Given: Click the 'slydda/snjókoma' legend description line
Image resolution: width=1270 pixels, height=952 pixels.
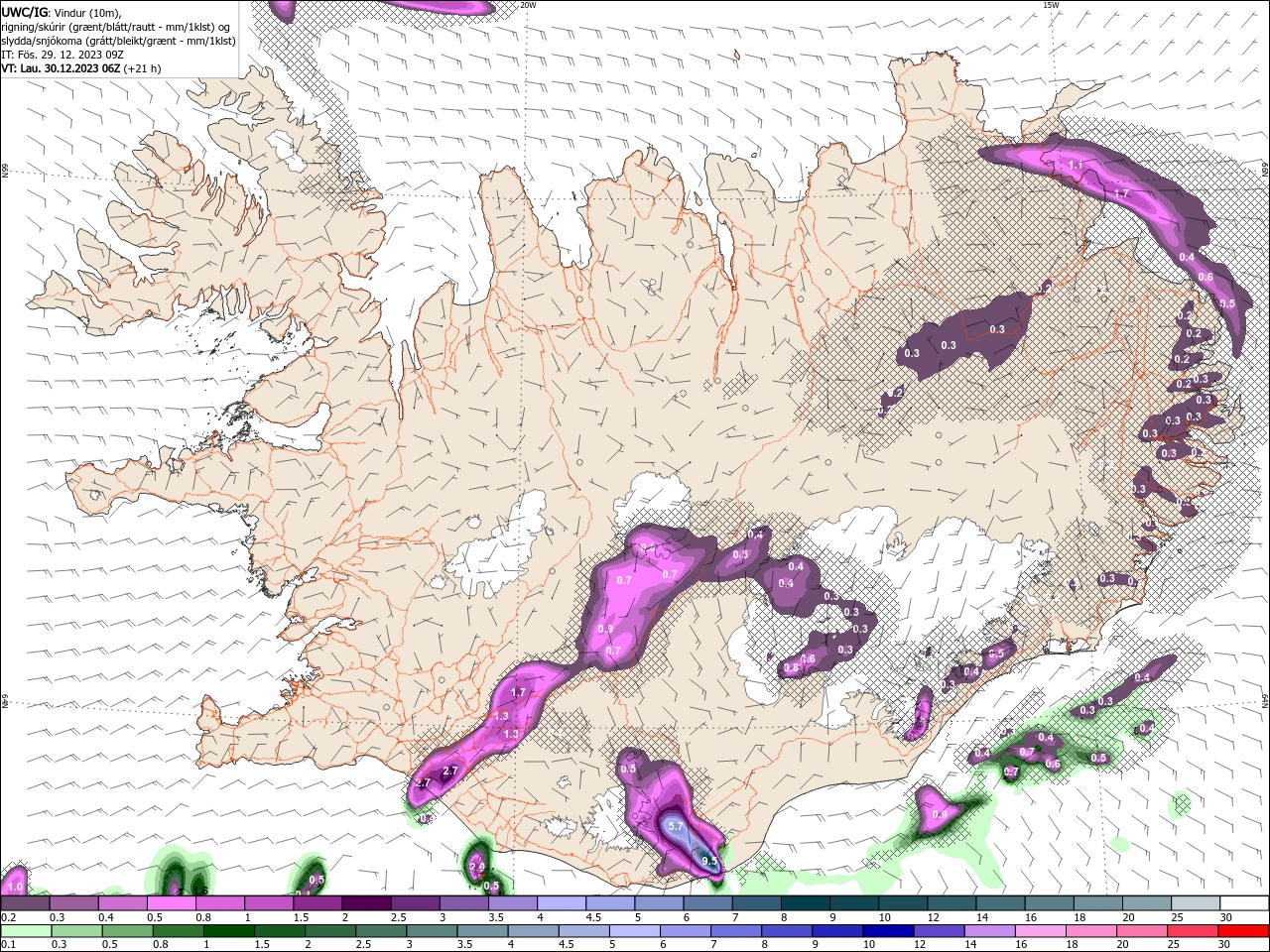Looking at the screenshot, I should pyautogui.click(x=118, y=41).
